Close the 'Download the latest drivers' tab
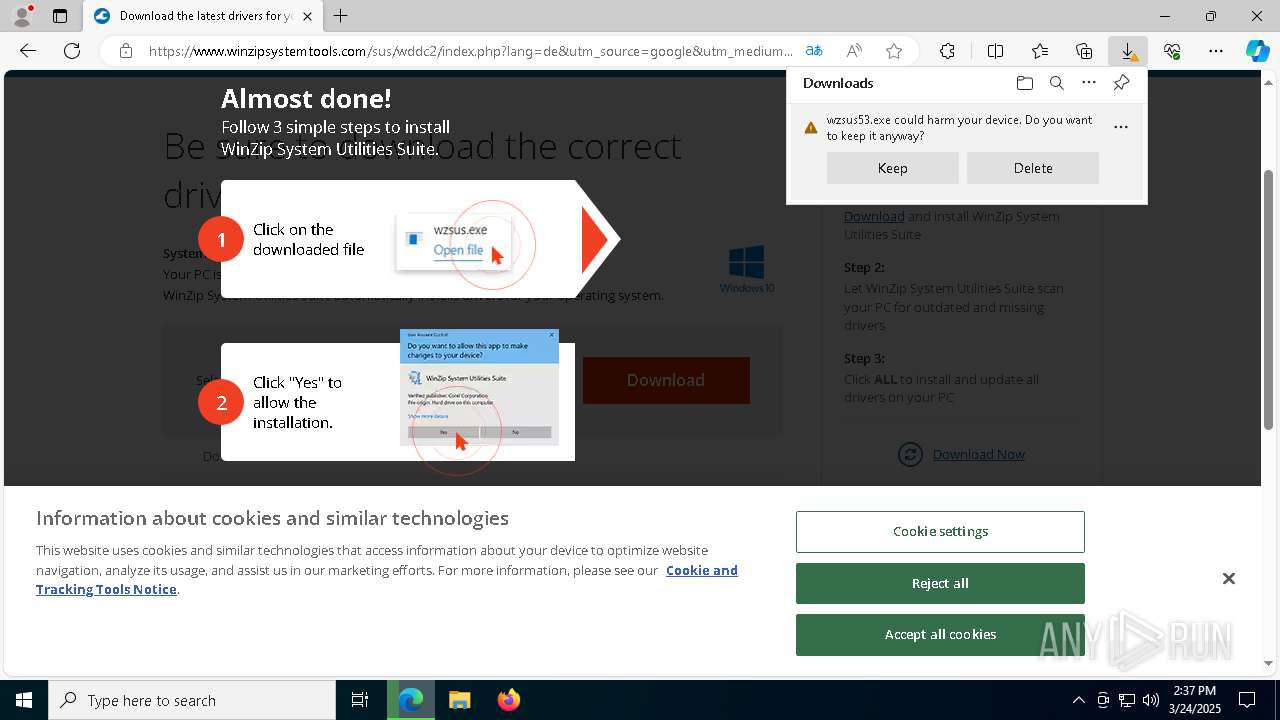 [307, 16]
